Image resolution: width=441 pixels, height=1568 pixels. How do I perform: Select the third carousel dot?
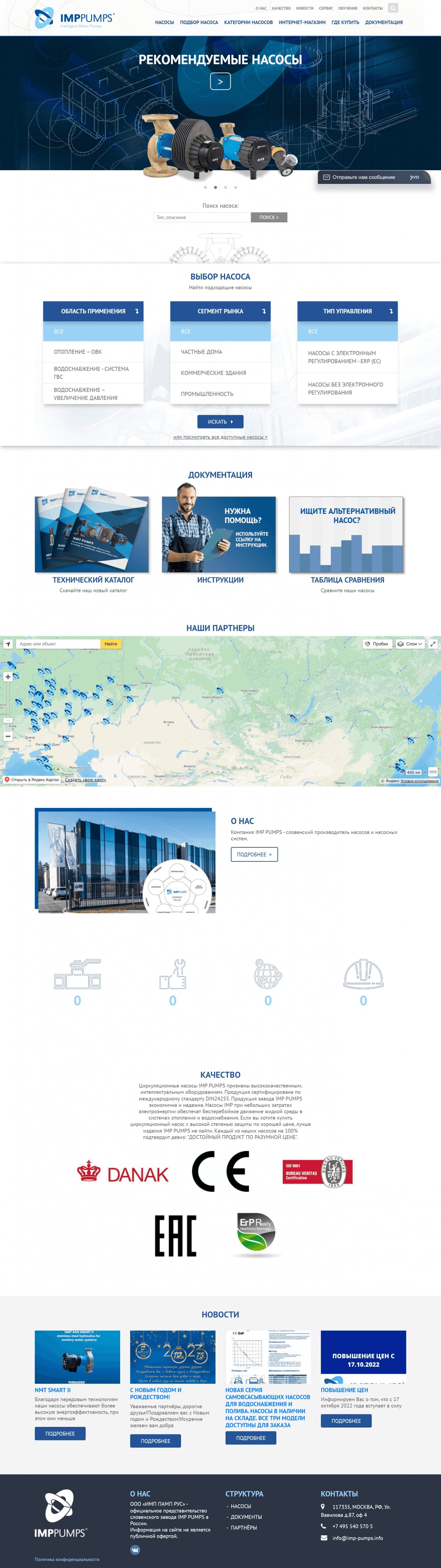[225, 187]
